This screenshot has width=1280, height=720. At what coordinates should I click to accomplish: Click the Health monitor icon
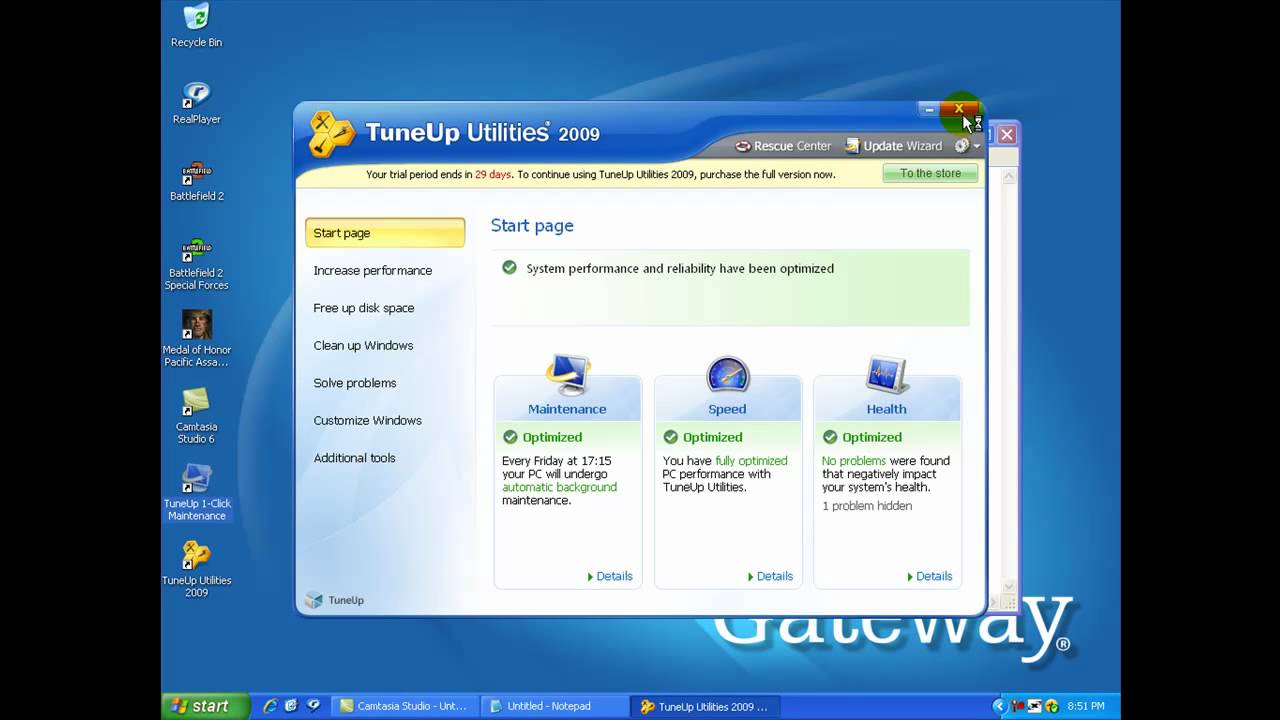[887, 375]
